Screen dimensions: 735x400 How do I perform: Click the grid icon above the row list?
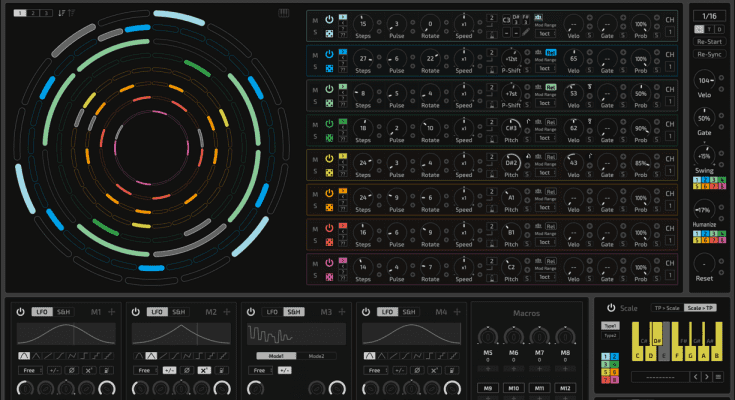tap(285, 13)
